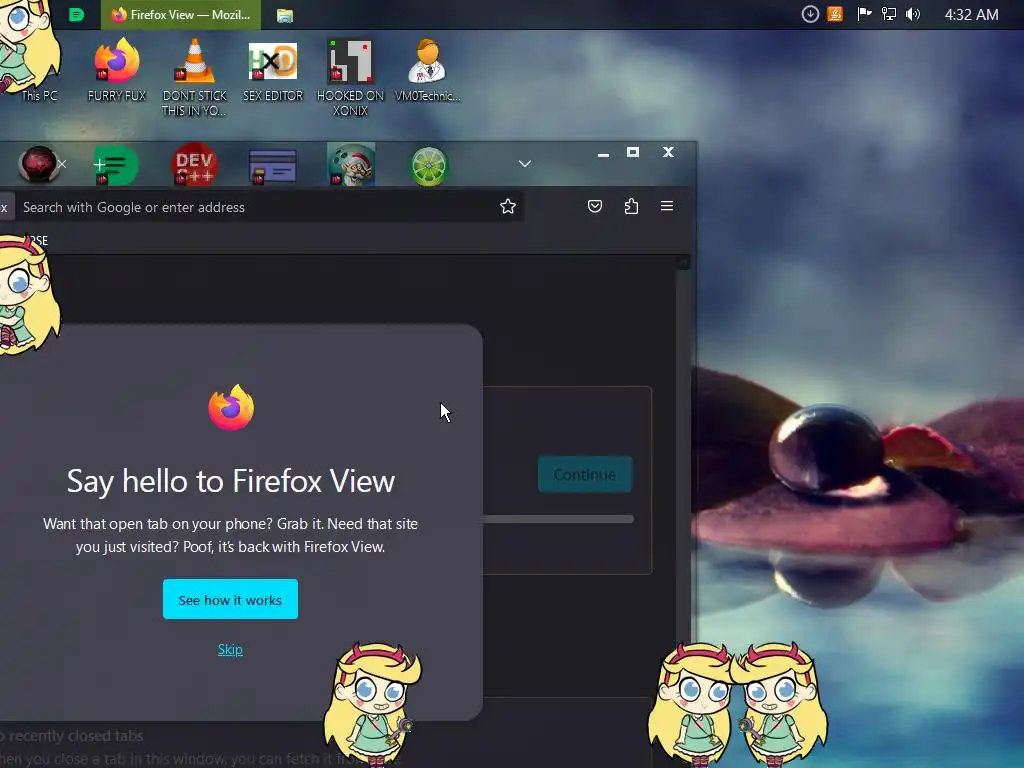Open the DONT STICK THIS IN YO... VLC cone shortcut
The height and width of the screenshot is (768, 1024).
coord(195,77)
